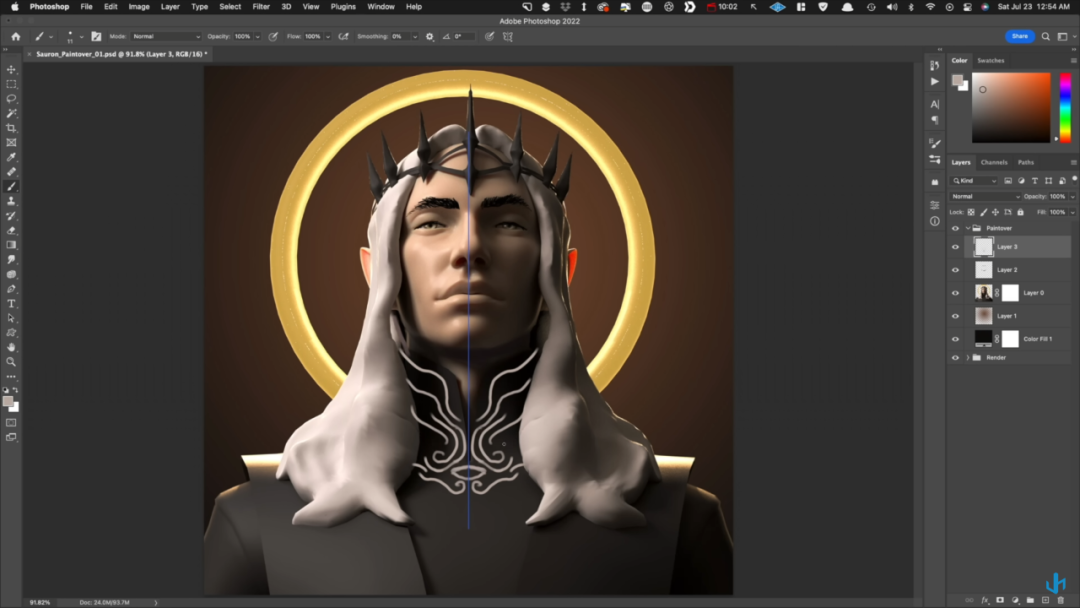The width and height of the screenshot is (1080, 608).
Task: Select the Clone Stamp tool
Action: 11,201
